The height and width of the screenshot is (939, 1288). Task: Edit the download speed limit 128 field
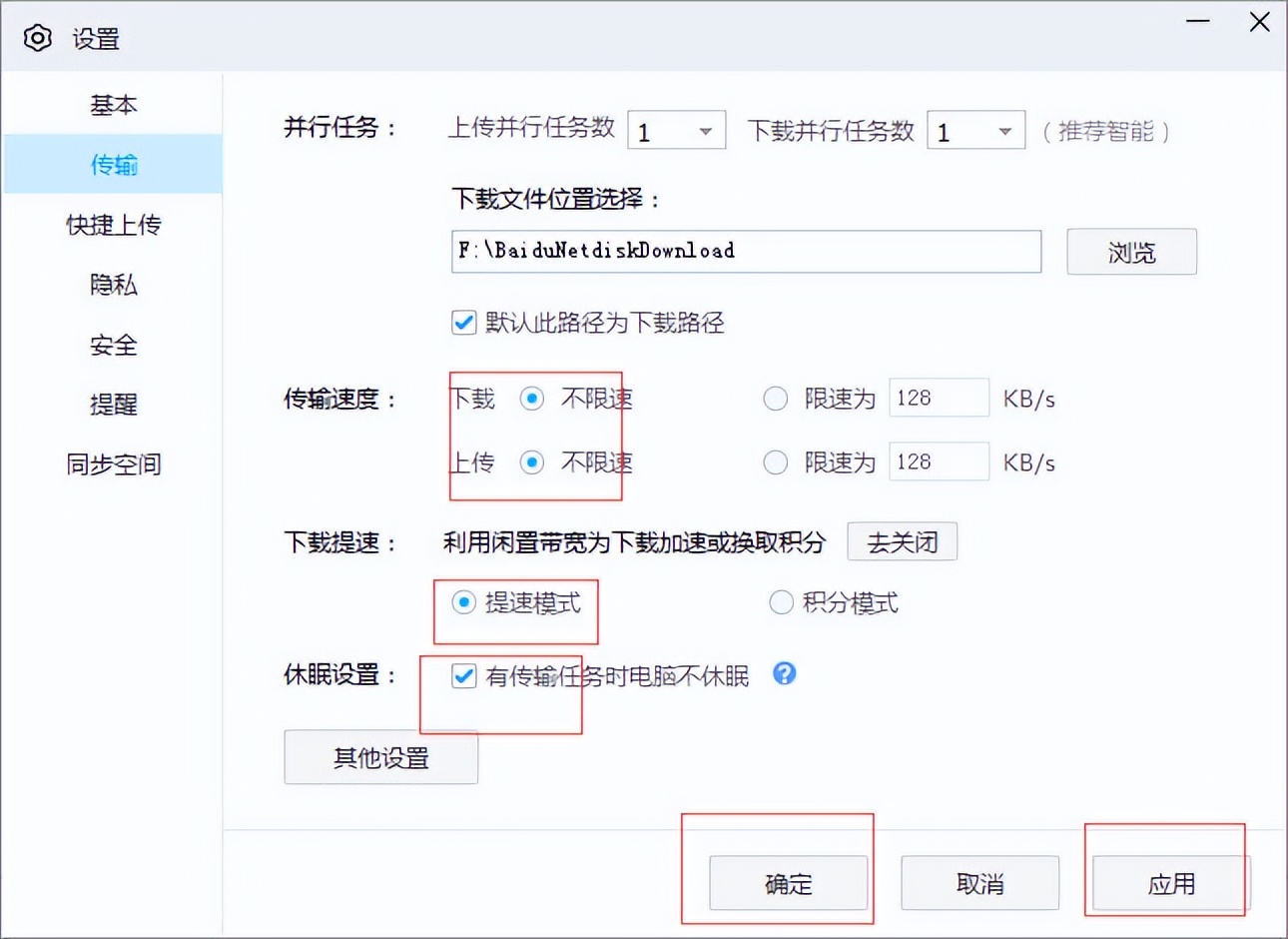pos(939,398)
